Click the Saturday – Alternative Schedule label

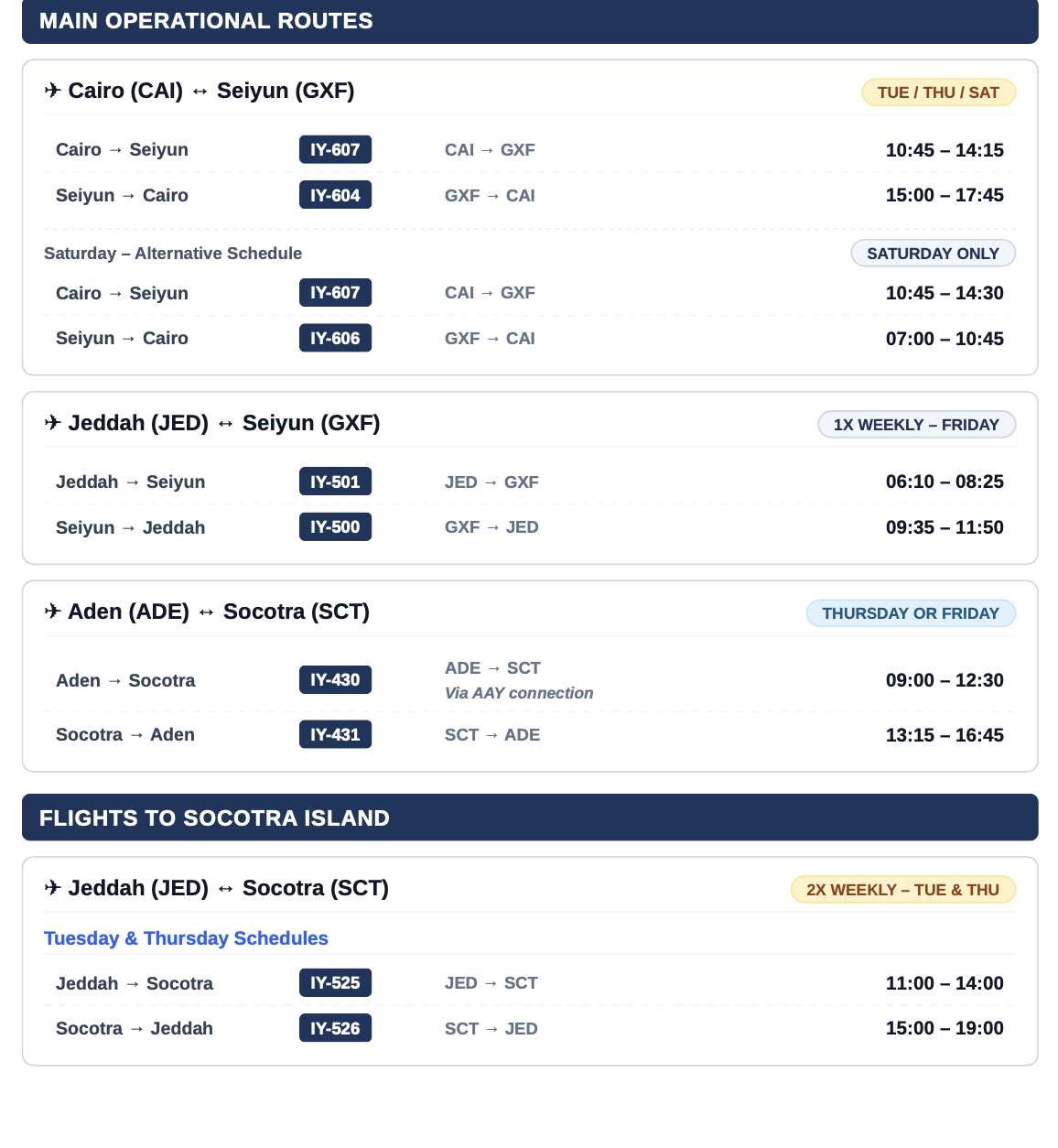[x=173, y=254]
